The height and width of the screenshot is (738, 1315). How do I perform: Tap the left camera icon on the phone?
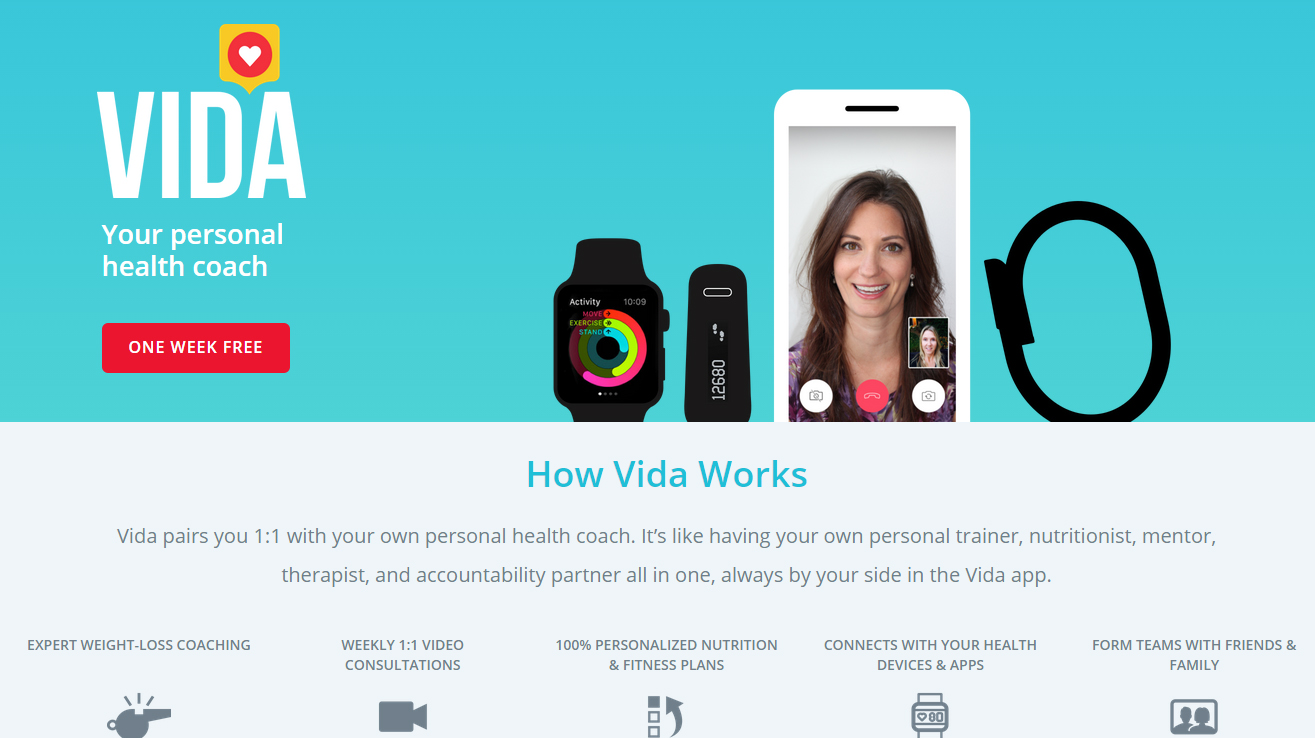click(x=816, y=395)
